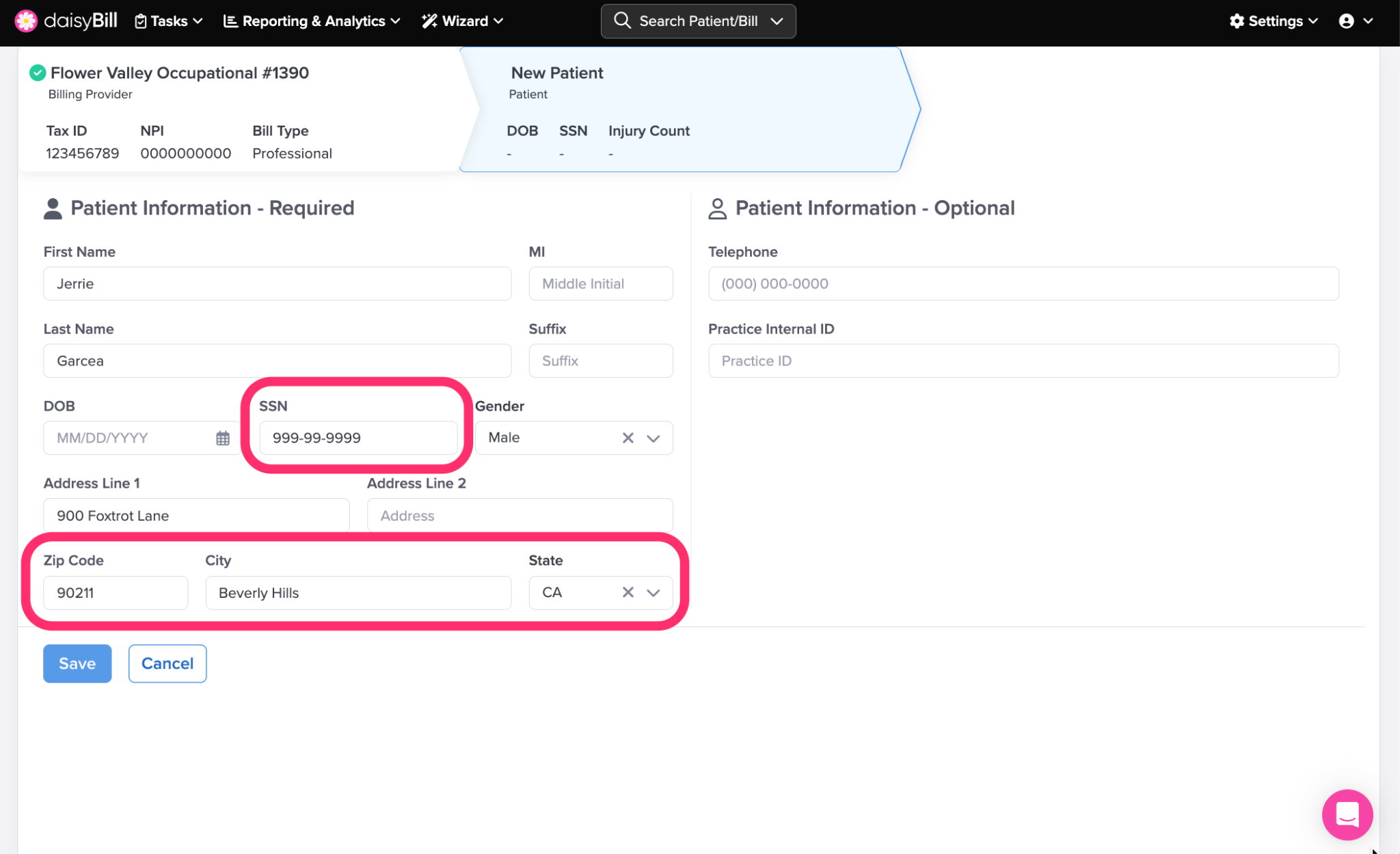The width and height of the screenshot is (1400, 854).
Task: Expand the Gender dropdown chevron
Action: tap(654, 438)
